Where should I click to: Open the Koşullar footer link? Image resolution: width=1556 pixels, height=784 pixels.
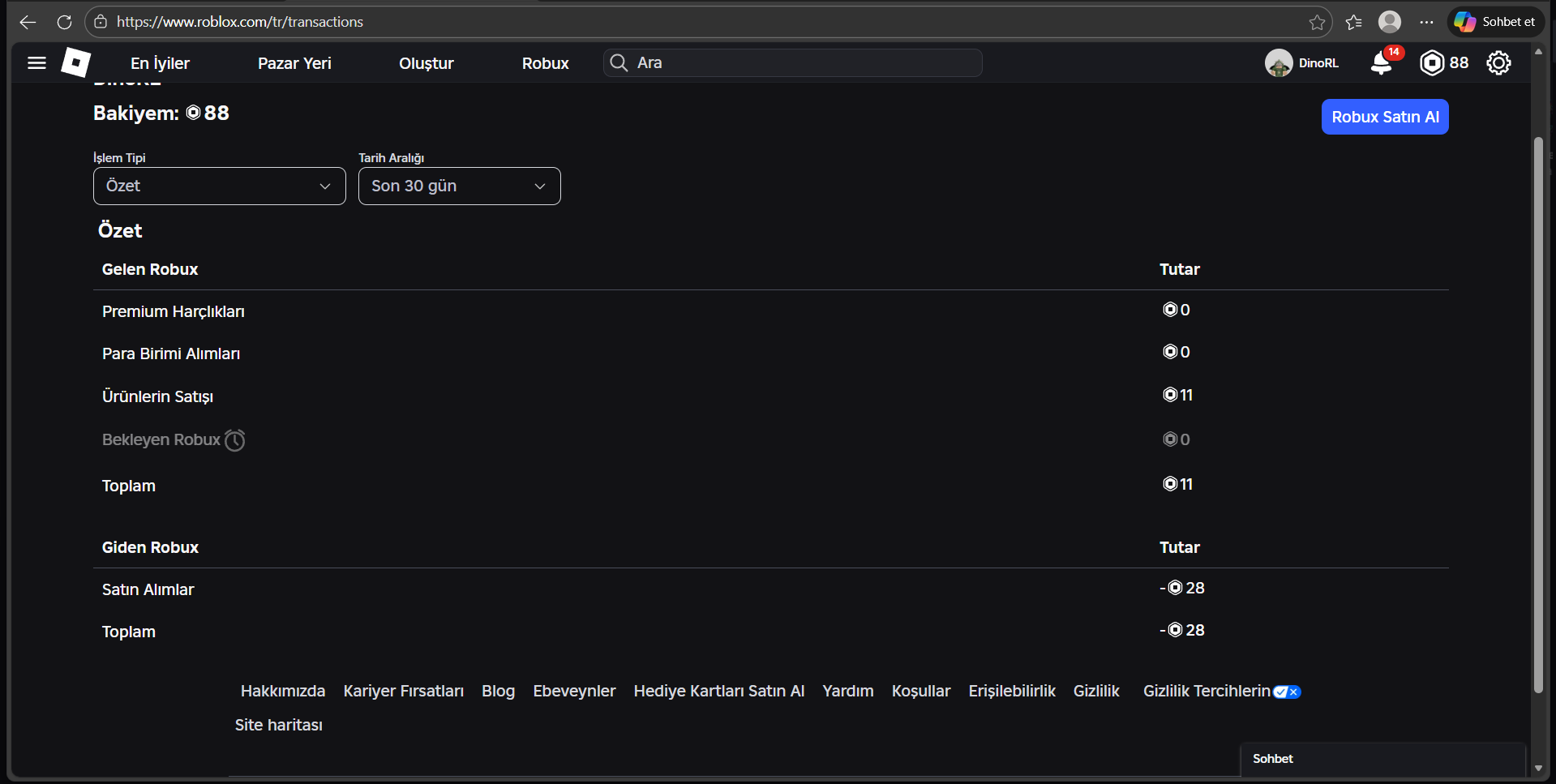coord(921,691)
